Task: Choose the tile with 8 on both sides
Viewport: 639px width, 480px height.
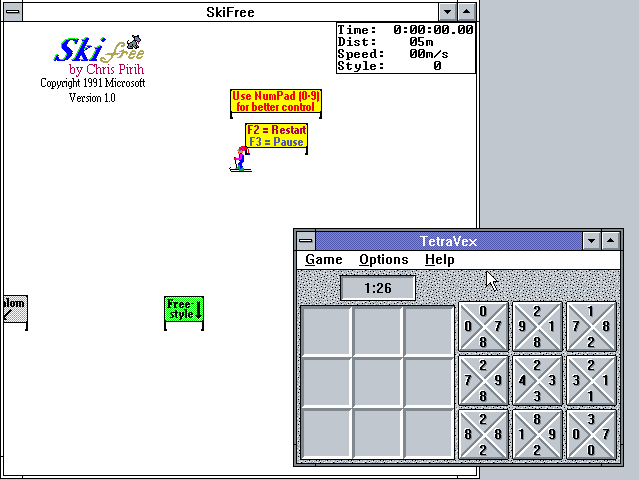Action: [483, 434]
